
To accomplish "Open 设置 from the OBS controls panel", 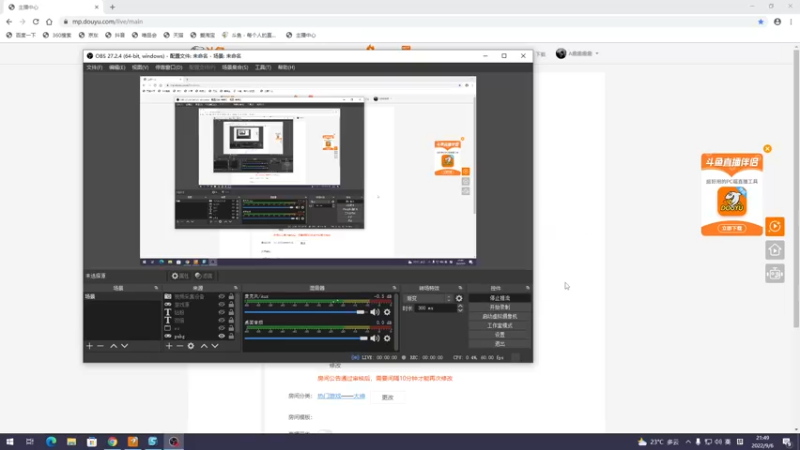I will 499,335.
